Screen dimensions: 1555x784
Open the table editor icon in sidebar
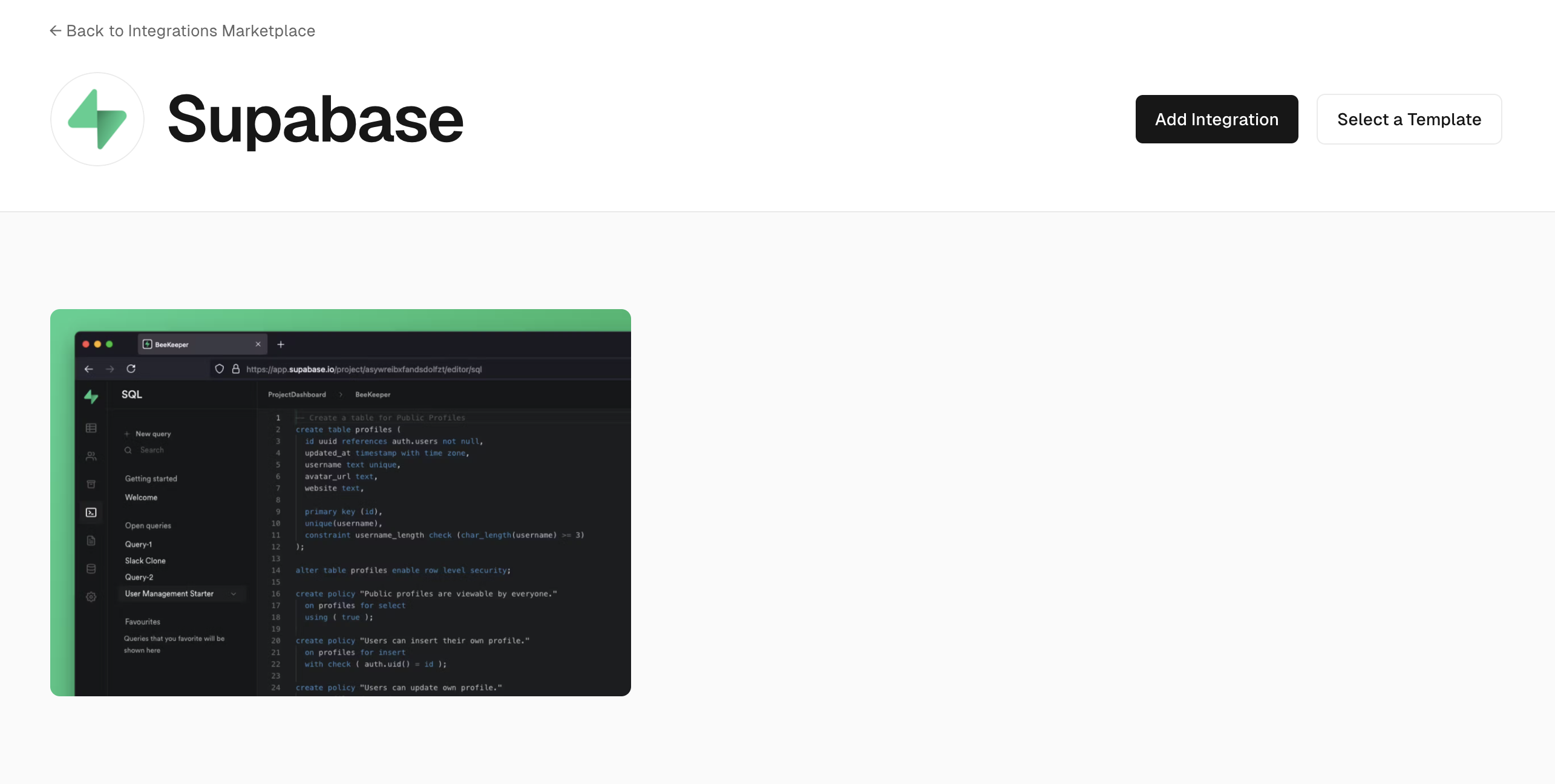pos(91,428)
